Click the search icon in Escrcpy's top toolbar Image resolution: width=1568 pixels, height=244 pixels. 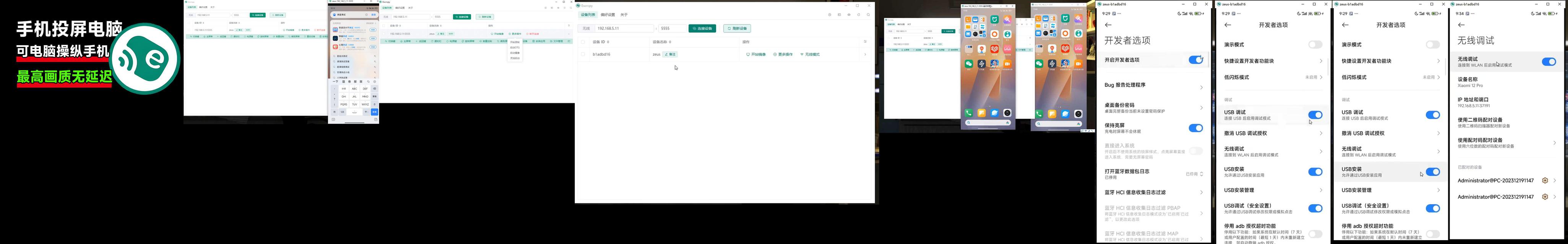[868, 15]
